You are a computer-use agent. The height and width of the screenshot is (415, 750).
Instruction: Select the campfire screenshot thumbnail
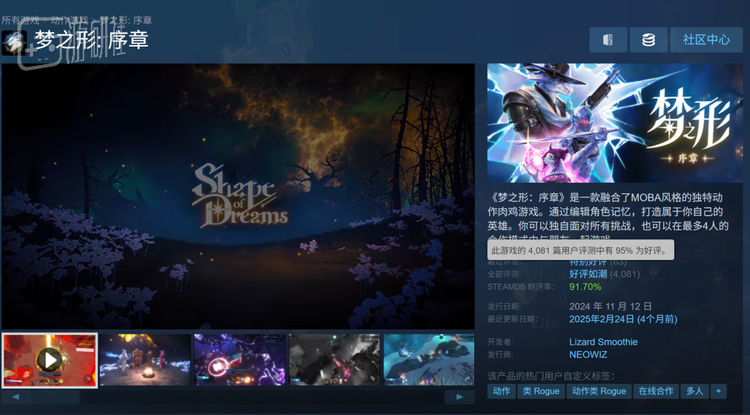coord(145,360)
